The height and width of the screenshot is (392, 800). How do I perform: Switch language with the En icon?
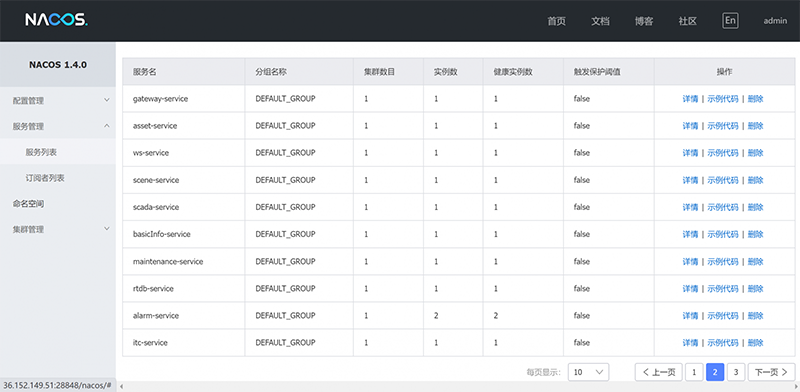pyautogui.click(x=731, y=20)
